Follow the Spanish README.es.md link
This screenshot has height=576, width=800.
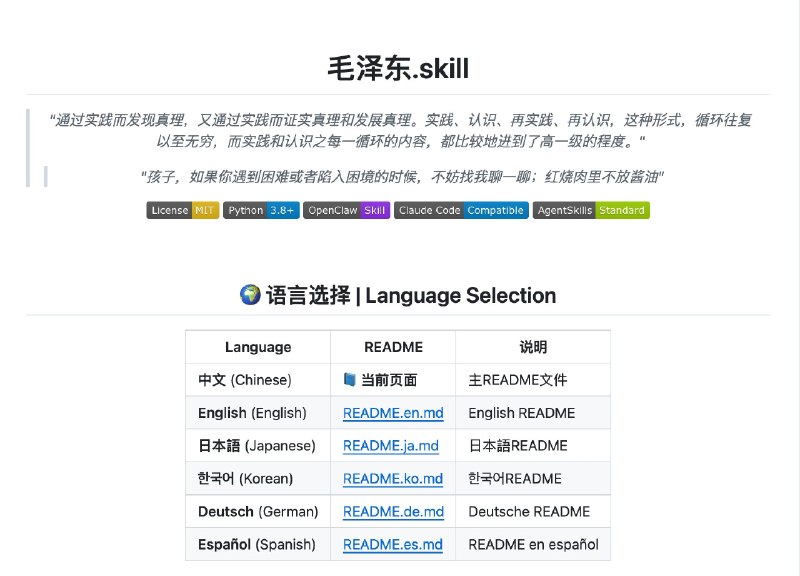click(x=392, y=545)
